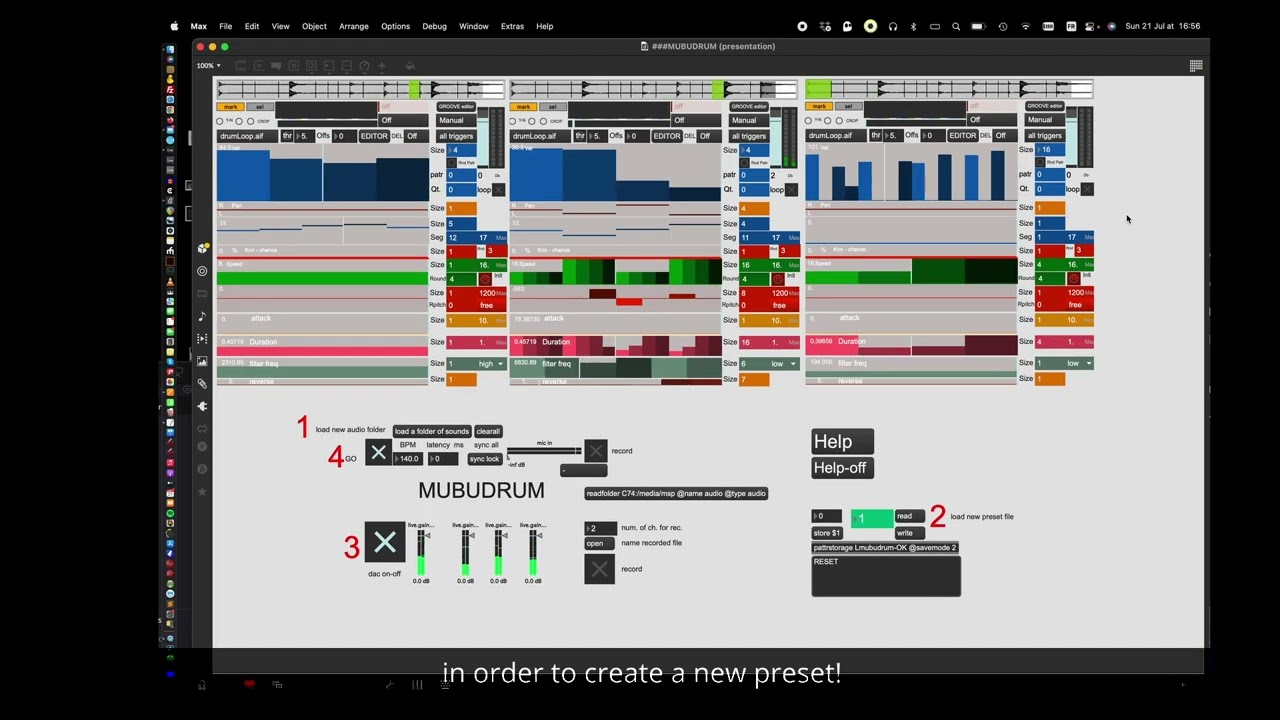Screen dimensions: 1280x720
Task: Click the green preset number 1 field
Action: coord(871,519)
